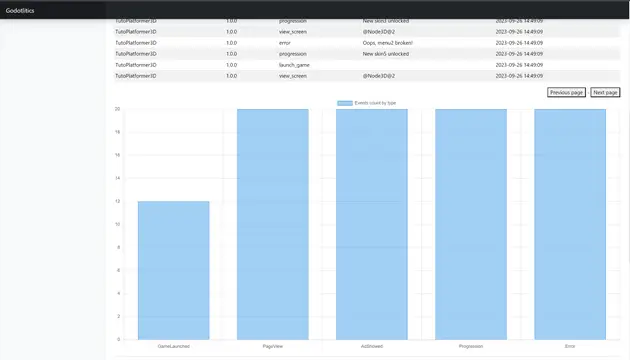Select the AdShowed bar in the chart
The height and width of the screenshot is (360, 630).
point(372,224)
